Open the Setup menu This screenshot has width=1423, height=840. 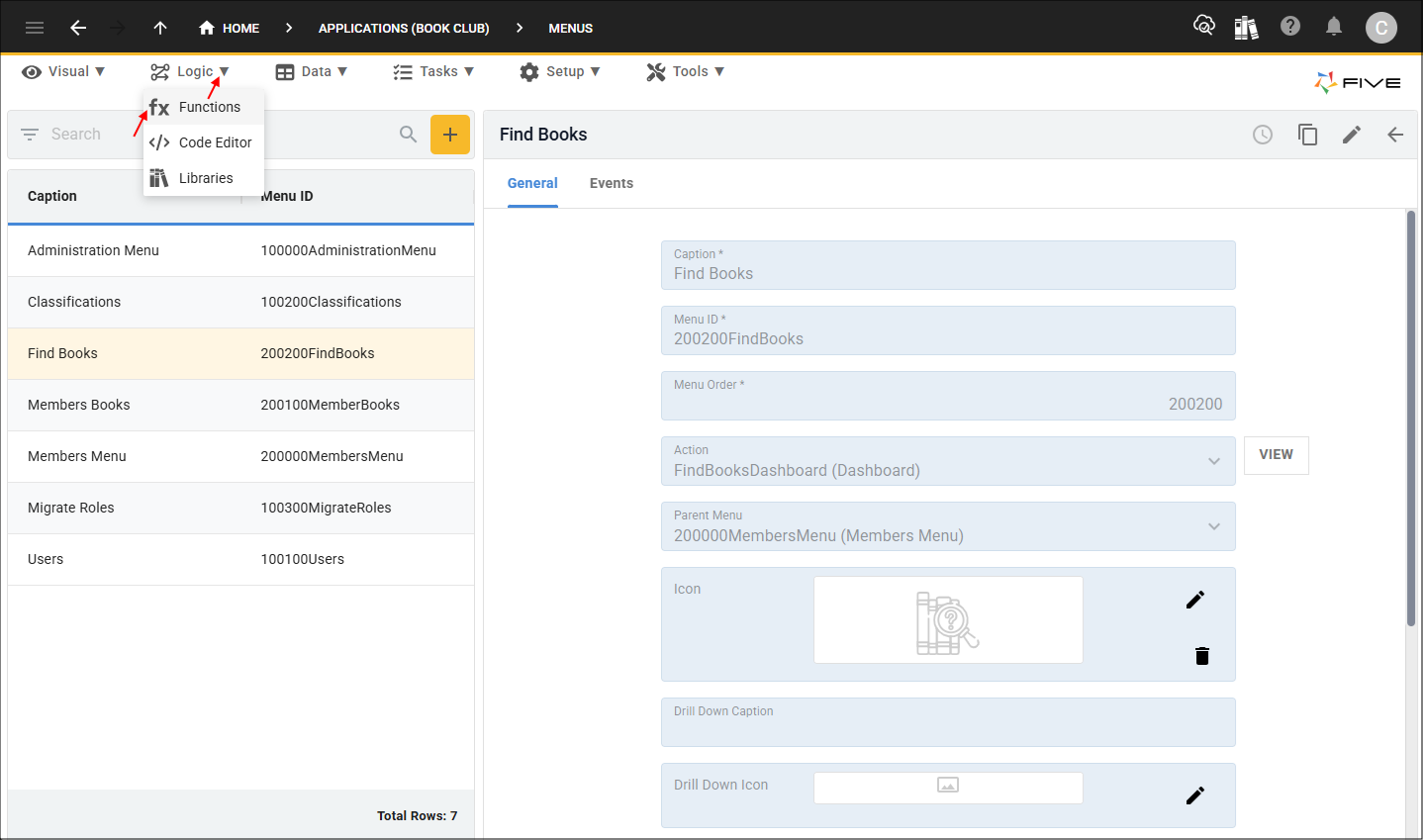[560, 71]
